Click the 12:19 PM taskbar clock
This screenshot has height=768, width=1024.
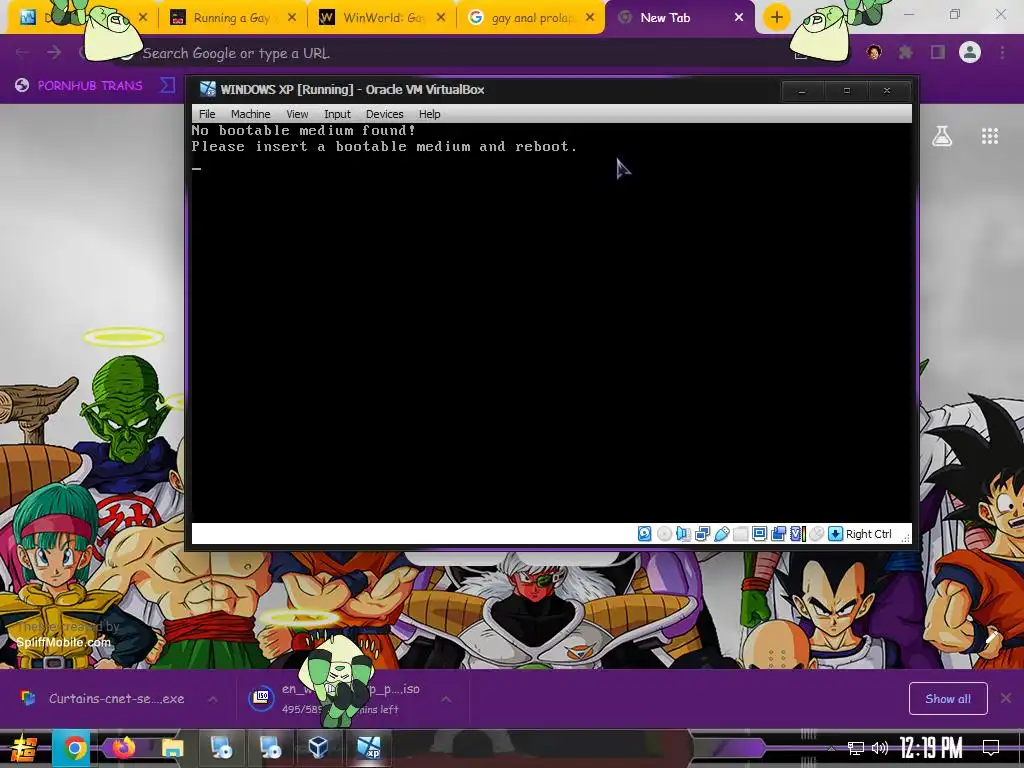[931, 748]
